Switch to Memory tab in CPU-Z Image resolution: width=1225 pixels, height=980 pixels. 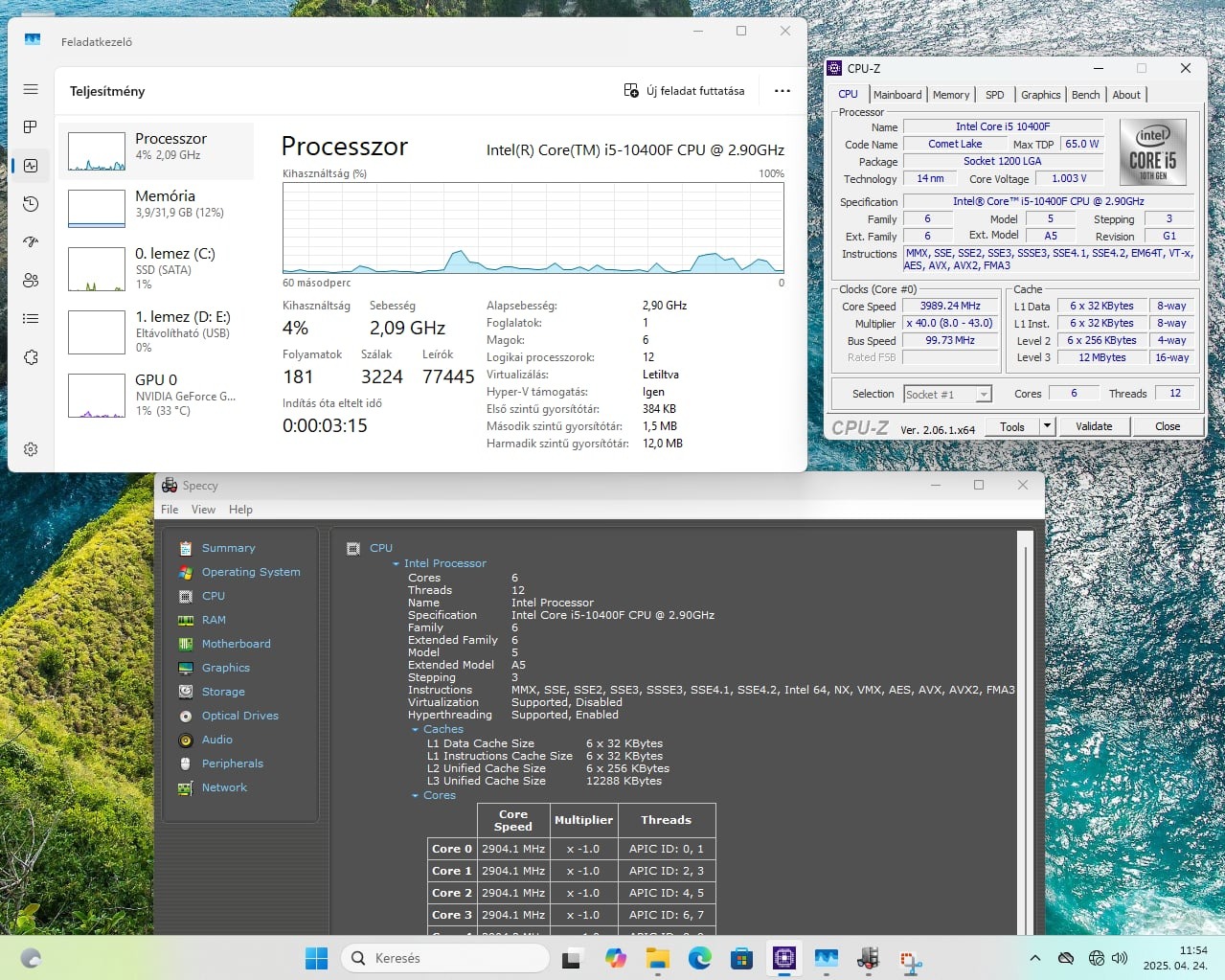click(x=951, y=95)
